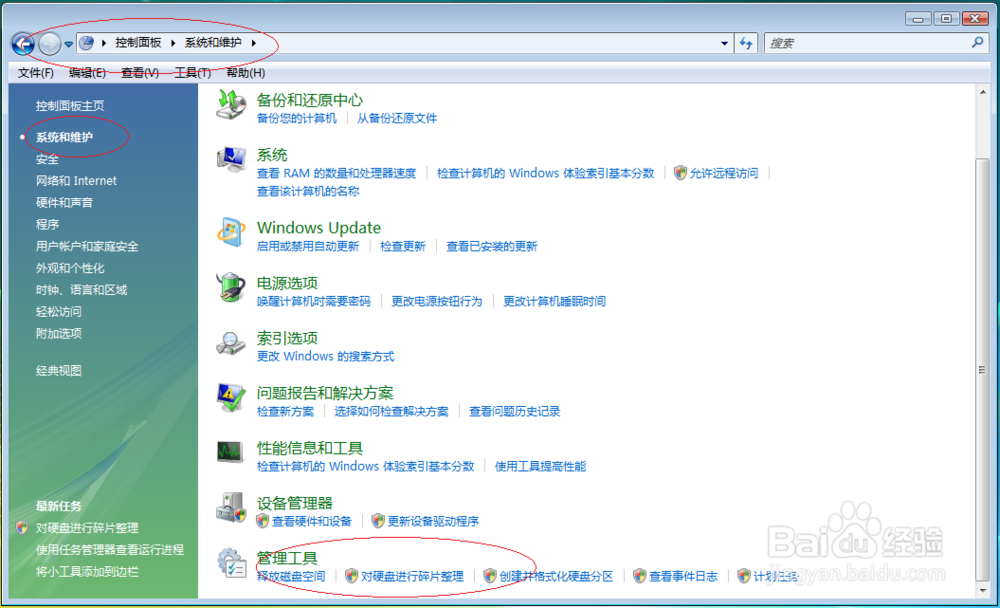Click the scrollbar down arrow

pos(983,590)
